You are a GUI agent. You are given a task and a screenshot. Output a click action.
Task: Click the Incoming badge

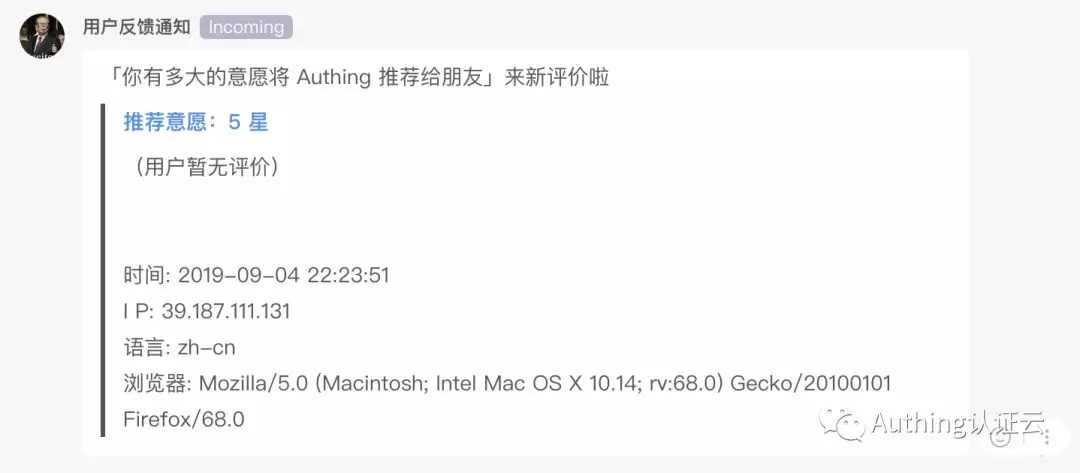tap(246, 27)
